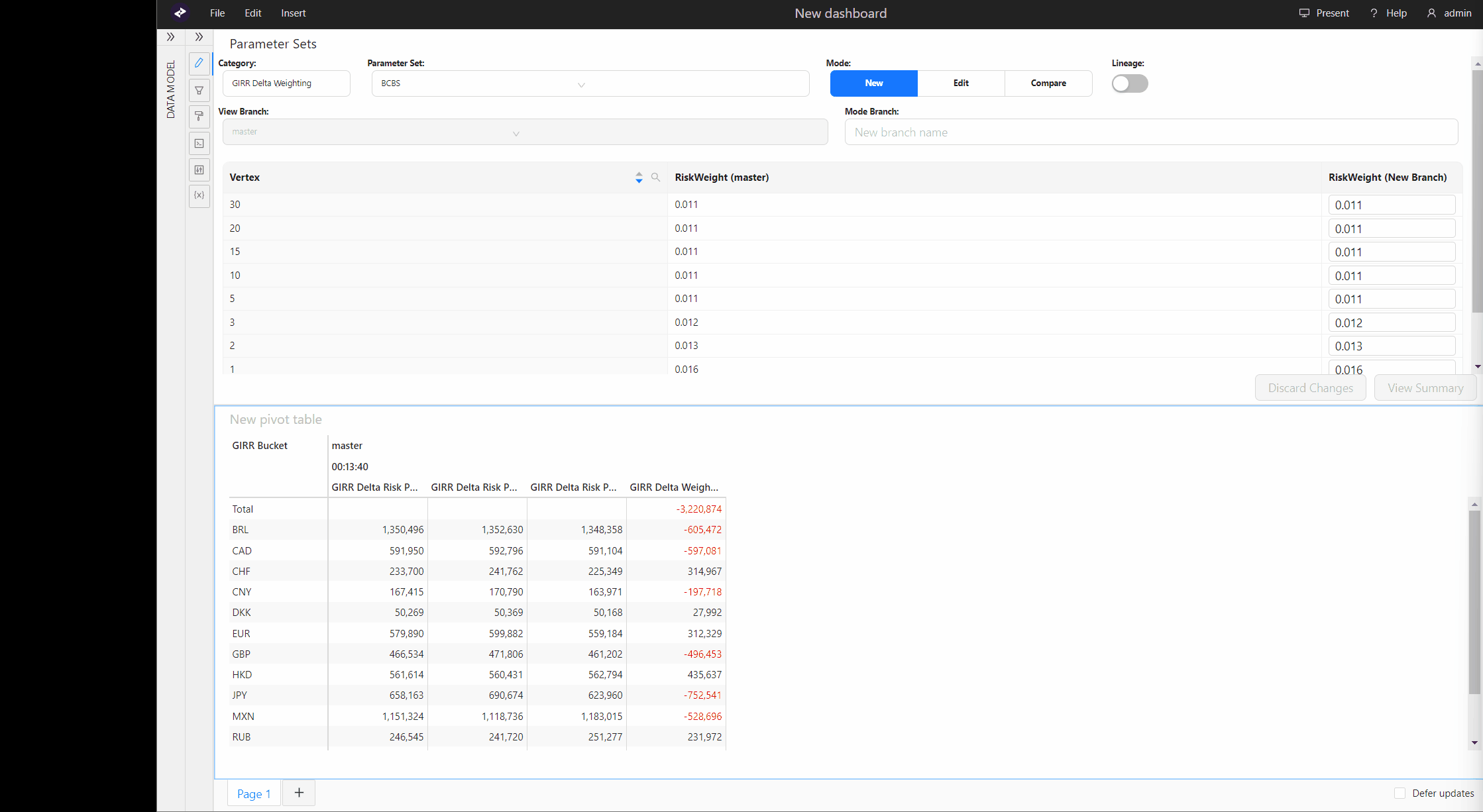
Task: Switch to the Page 1 tab
Action: pos(254,793)
